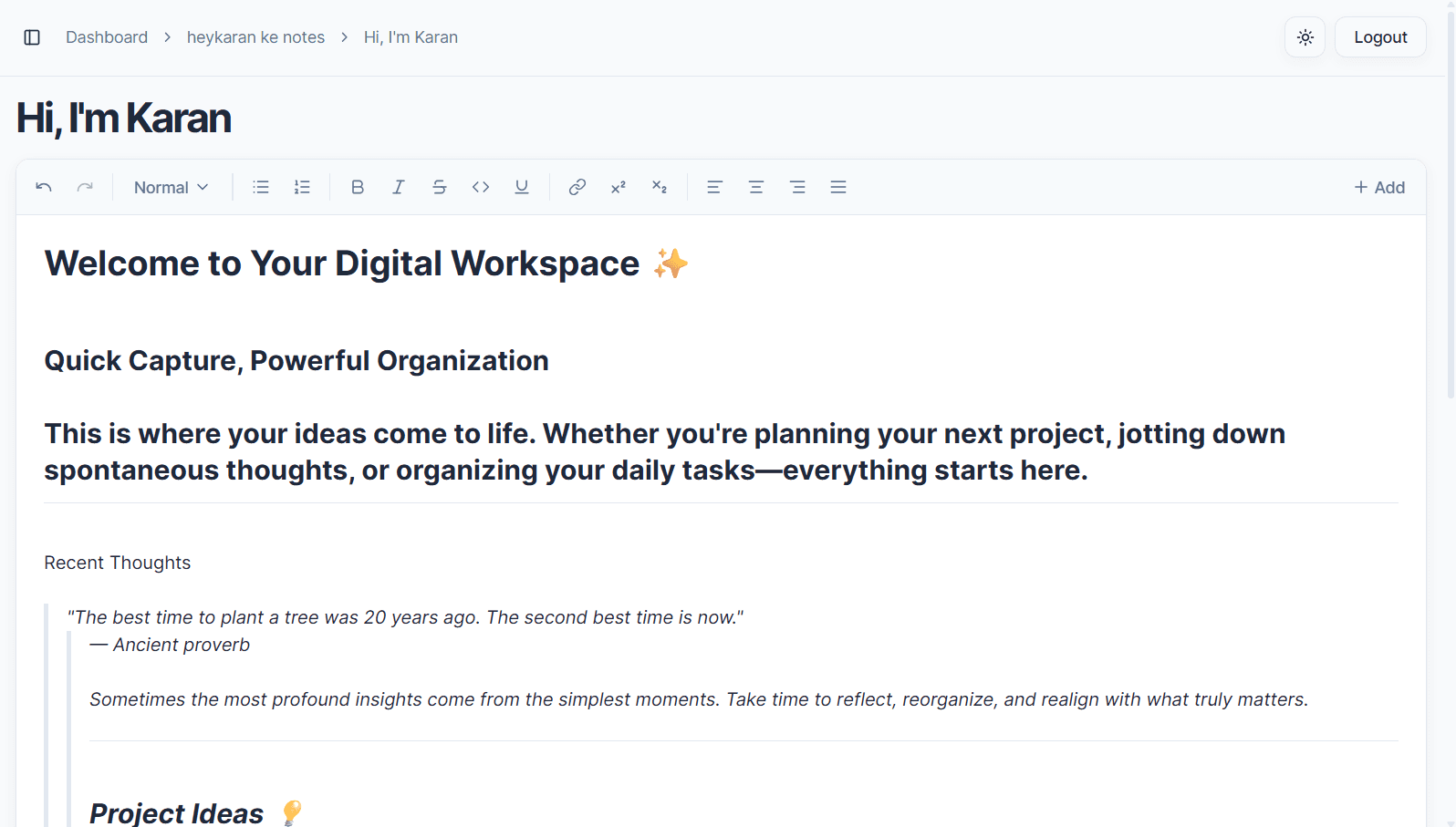Screen dimensions: 1456x827
Task: Open the Add menu in toolbar
Action: coord(1379,187)
